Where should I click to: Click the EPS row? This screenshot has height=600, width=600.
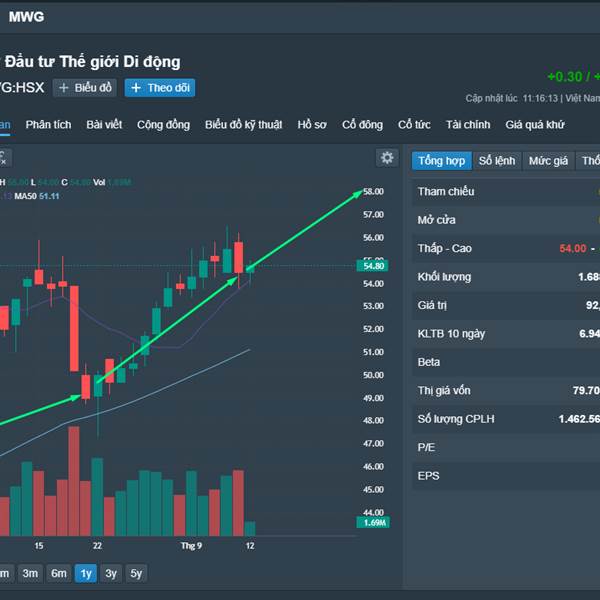[x=506, y=476]
